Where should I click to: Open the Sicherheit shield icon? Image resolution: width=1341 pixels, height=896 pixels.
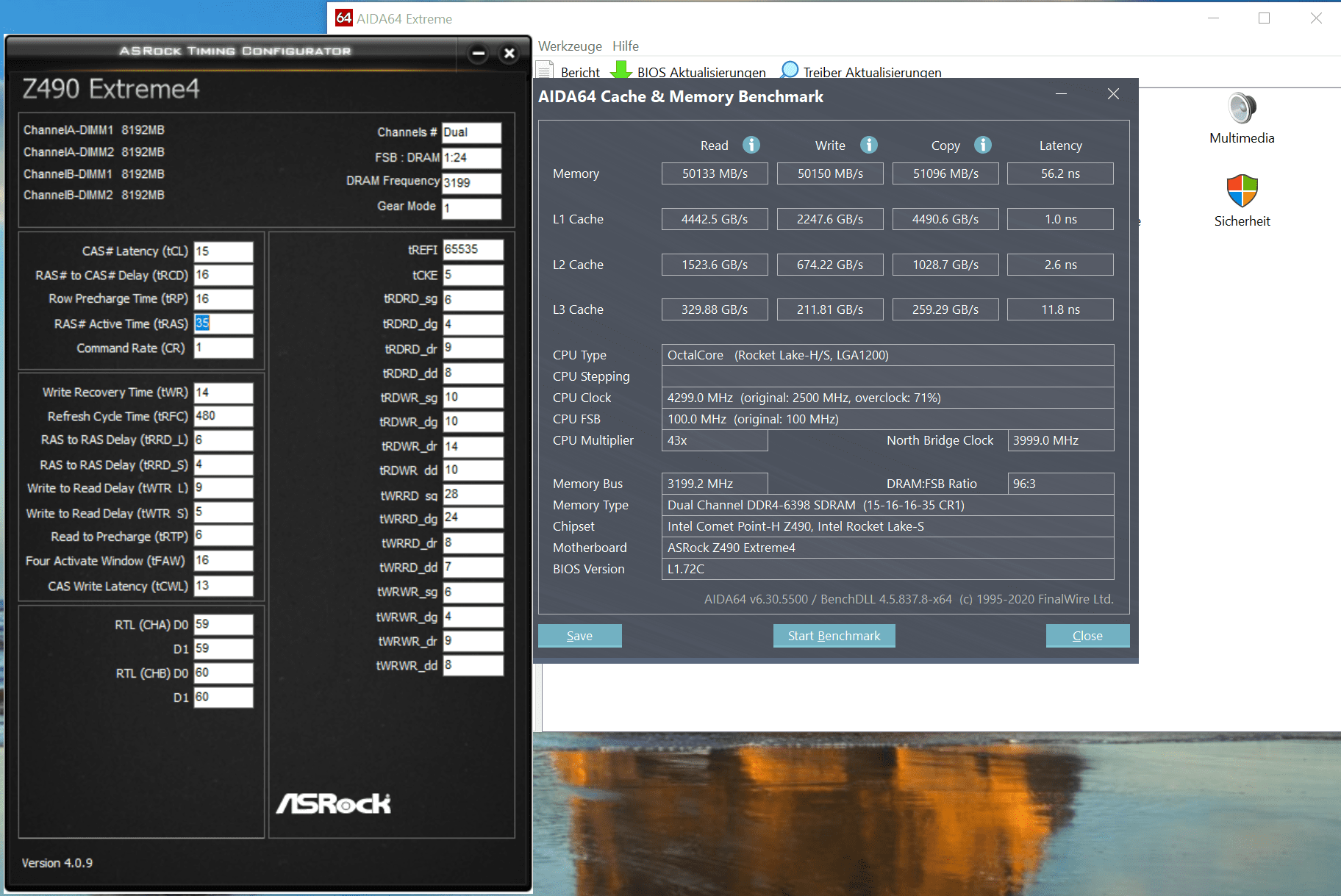(x=1242, y=191)
